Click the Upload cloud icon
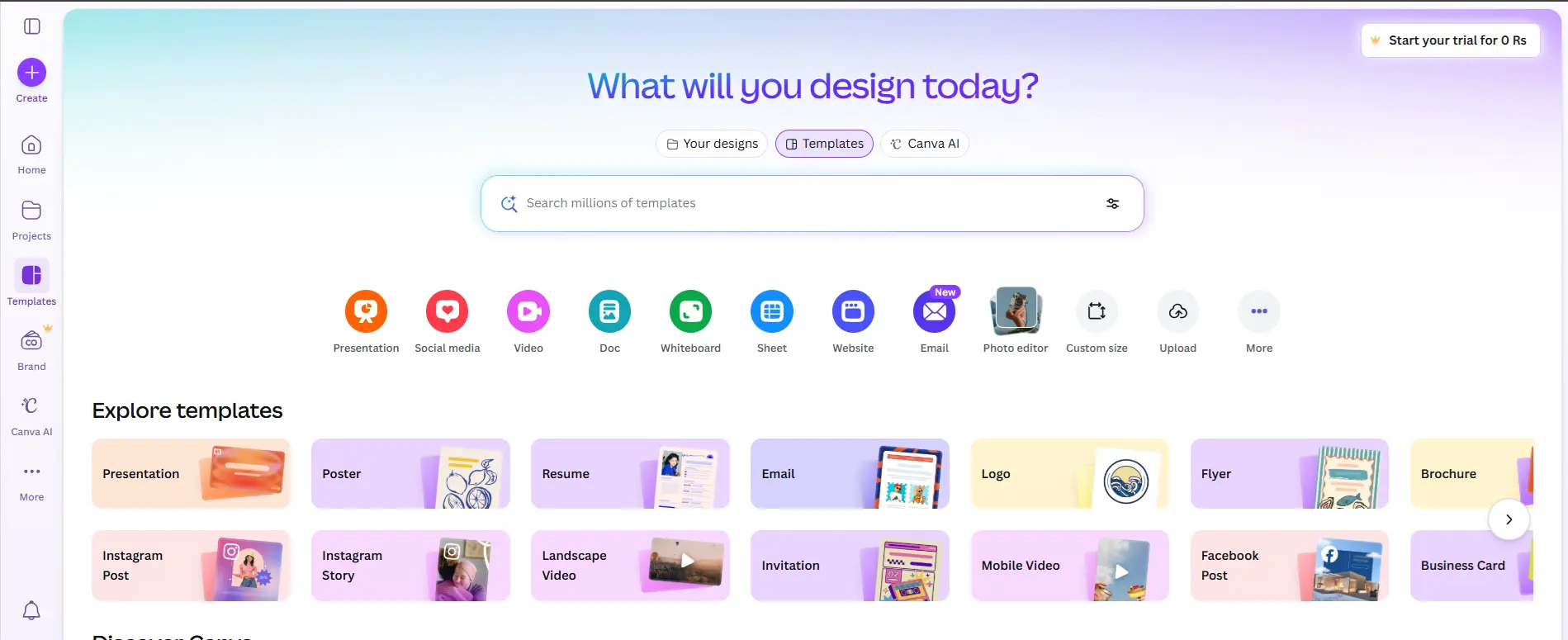This screenshot has width=1568, height=640. [x=1177, y=311]
